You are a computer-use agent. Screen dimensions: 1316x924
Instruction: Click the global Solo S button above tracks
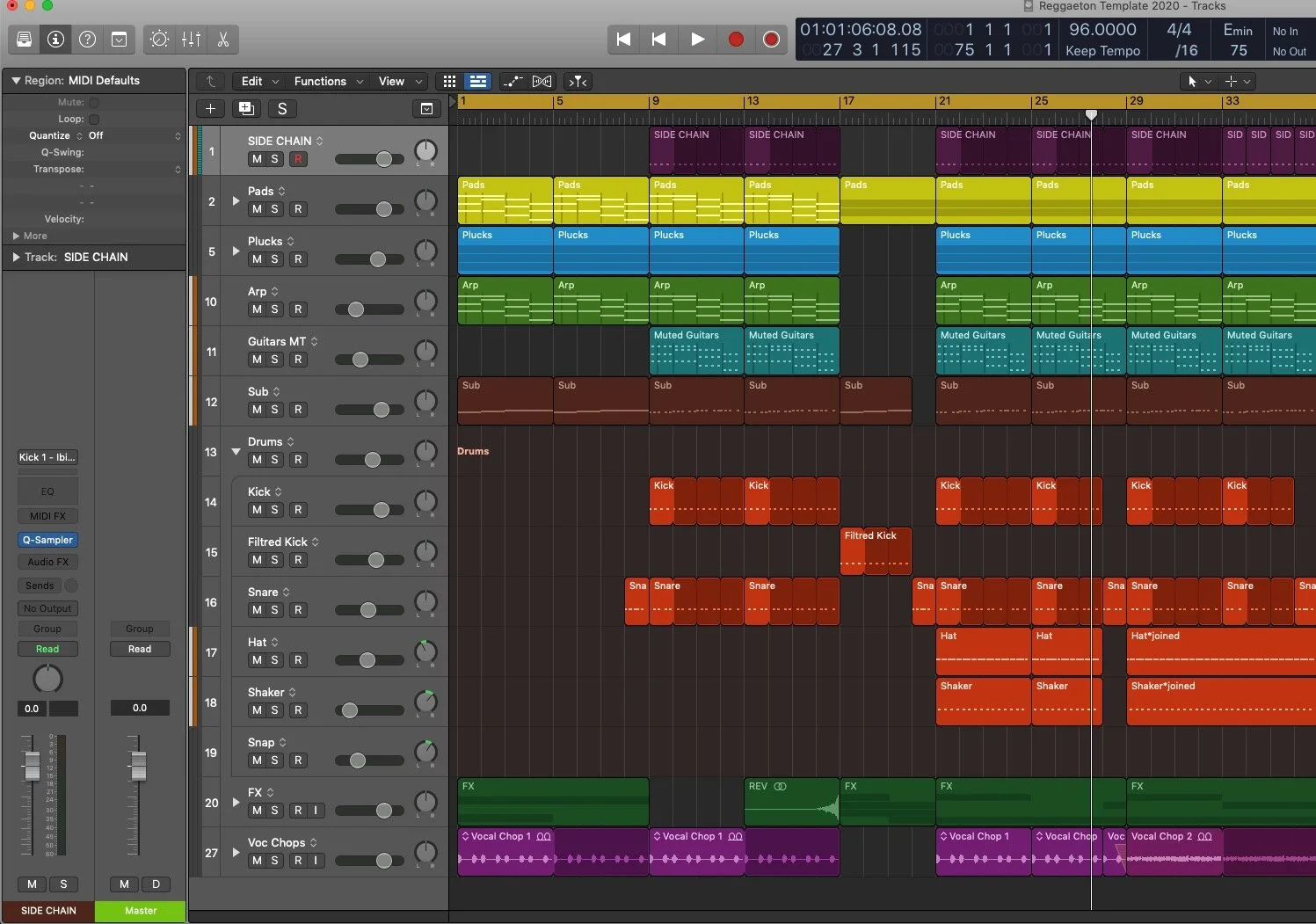pos(282,109)
